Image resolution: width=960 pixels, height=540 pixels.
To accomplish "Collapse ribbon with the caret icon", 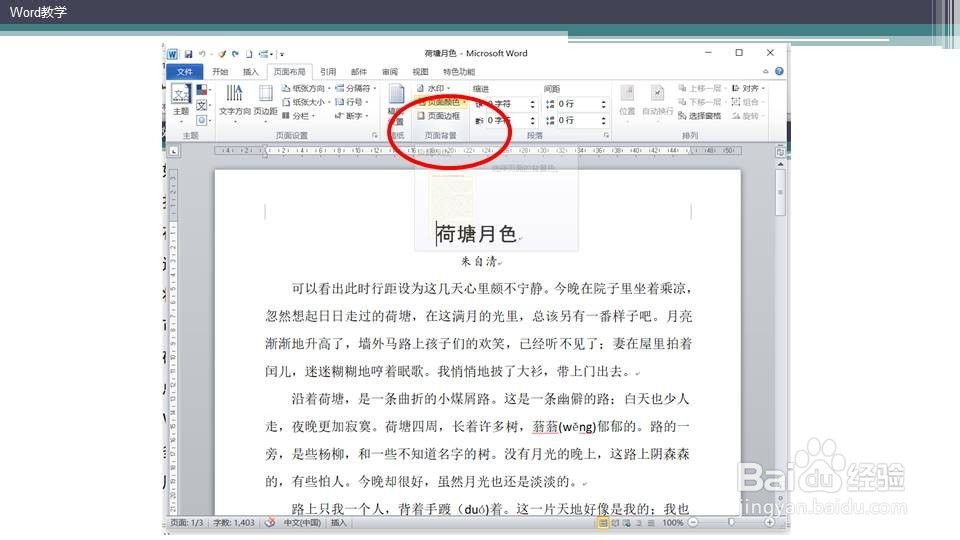I will click(x=765, y=71).
